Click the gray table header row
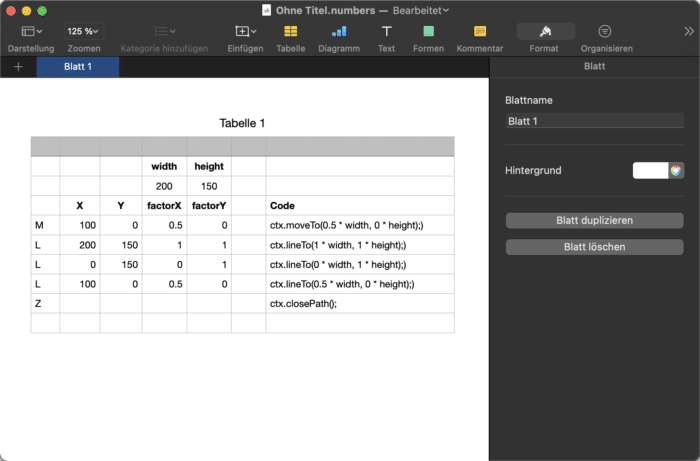 click(242, 146)
